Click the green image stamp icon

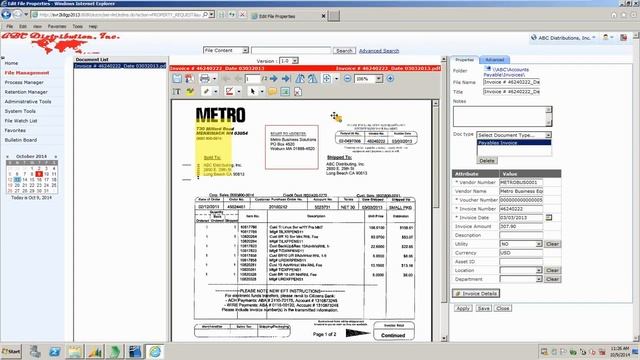285,92
